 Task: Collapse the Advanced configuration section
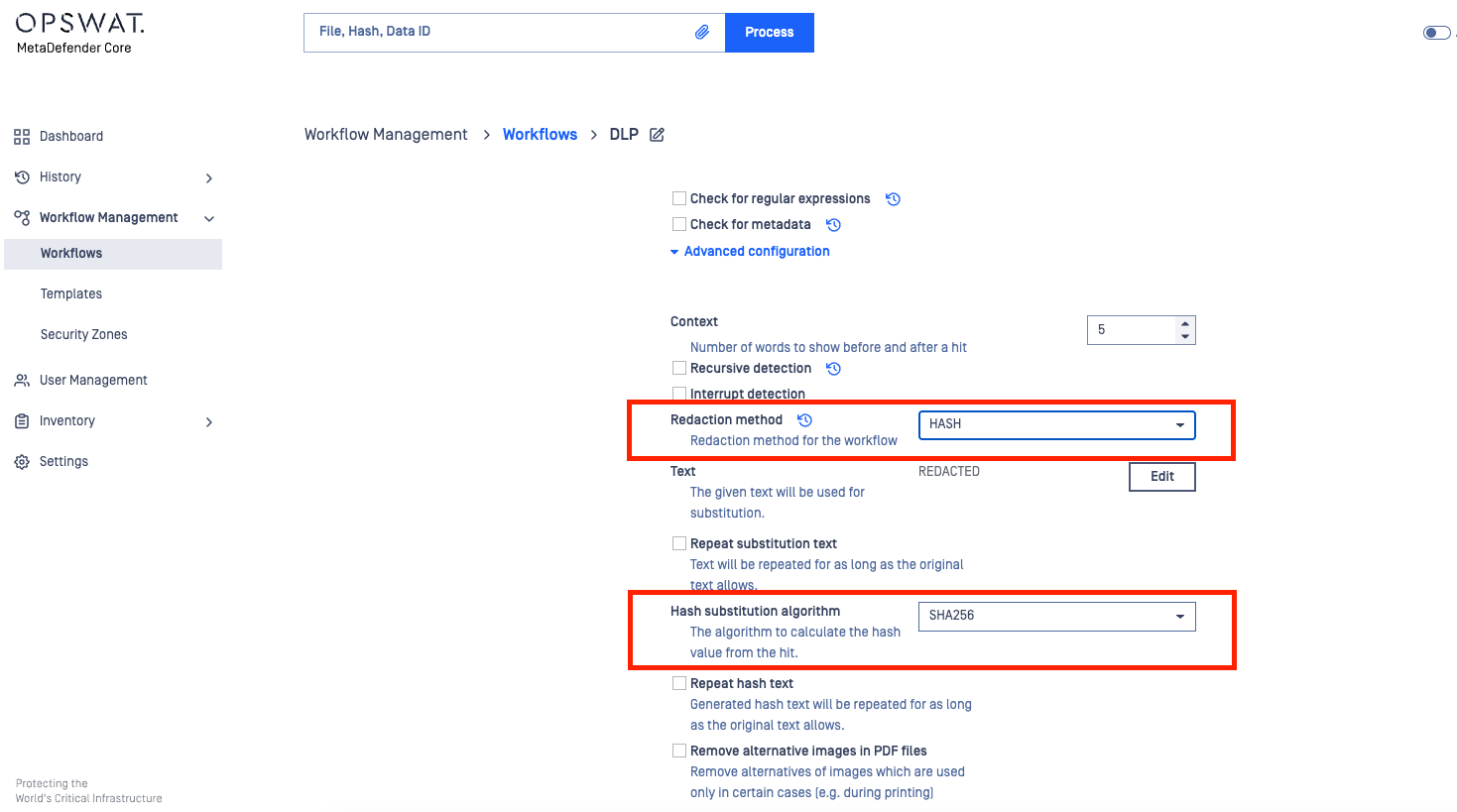[750, 252]
